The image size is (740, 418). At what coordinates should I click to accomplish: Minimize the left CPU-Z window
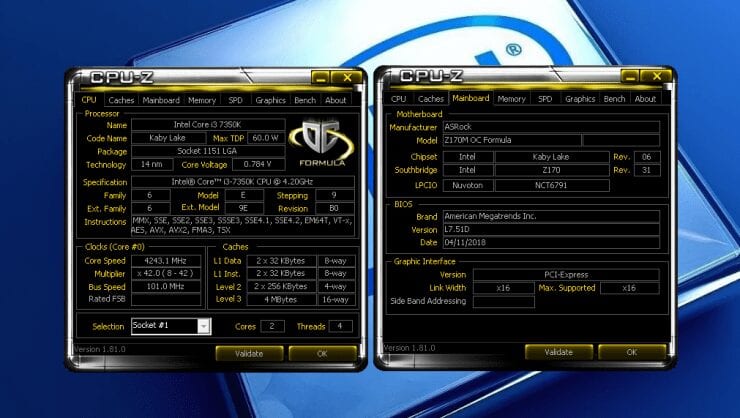[320, 78]
